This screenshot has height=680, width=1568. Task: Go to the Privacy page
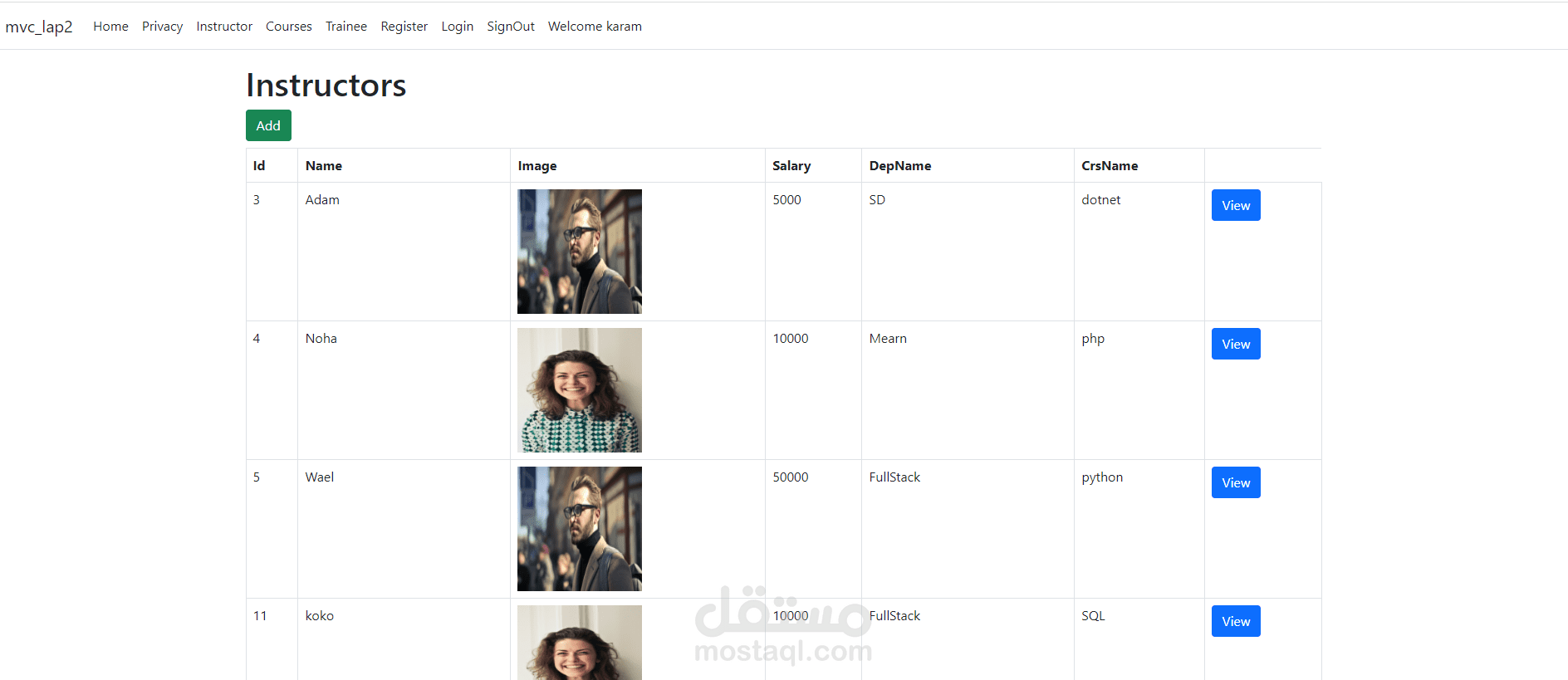(x=162, y=27)
